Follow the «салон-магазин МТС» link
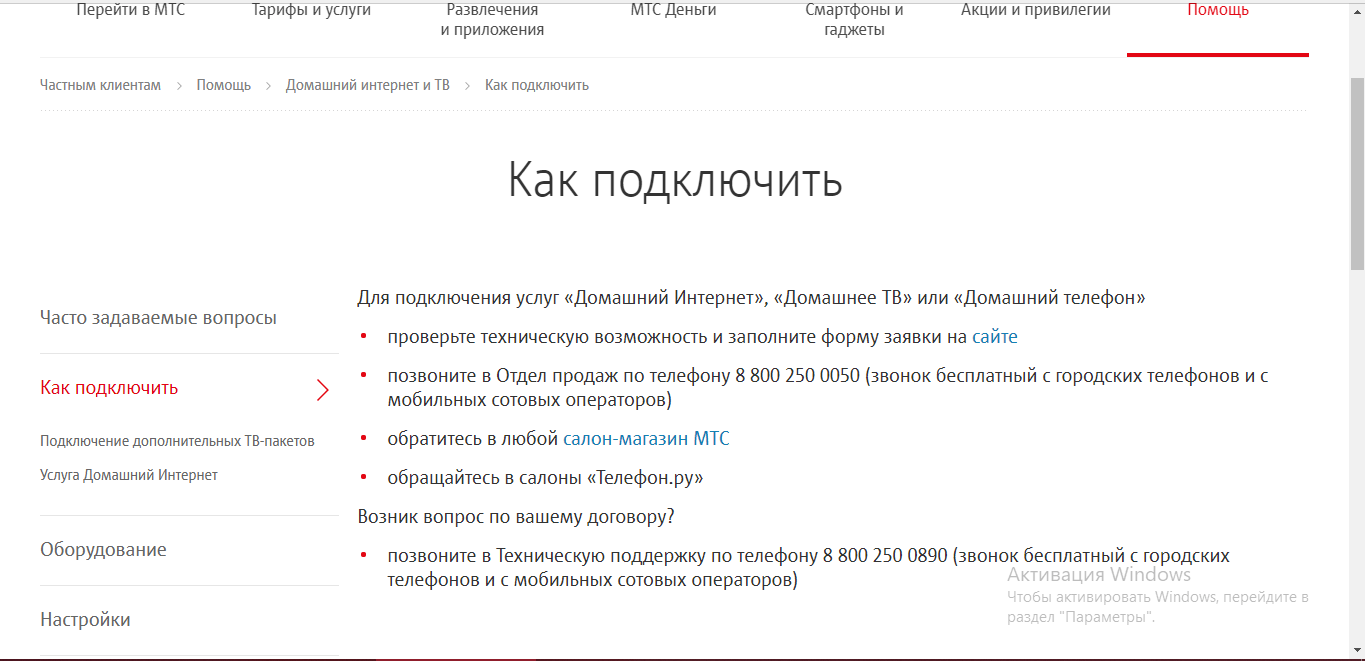 click(646, 438)
